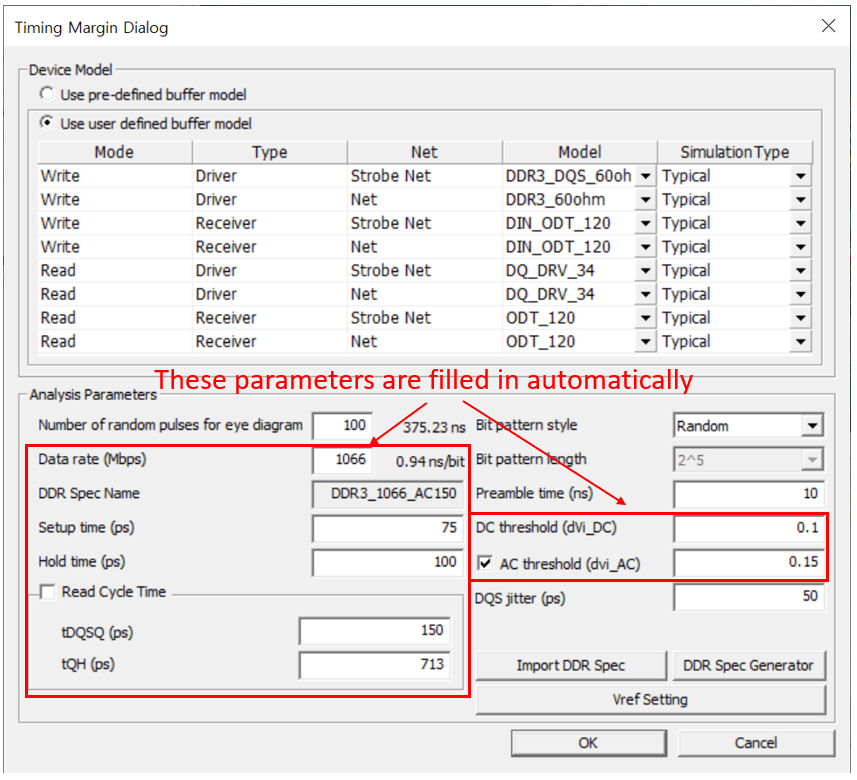Expand the Bit pattern style dropdown
The height and width of the screenshot is (780, 857).
click(810, 426)
